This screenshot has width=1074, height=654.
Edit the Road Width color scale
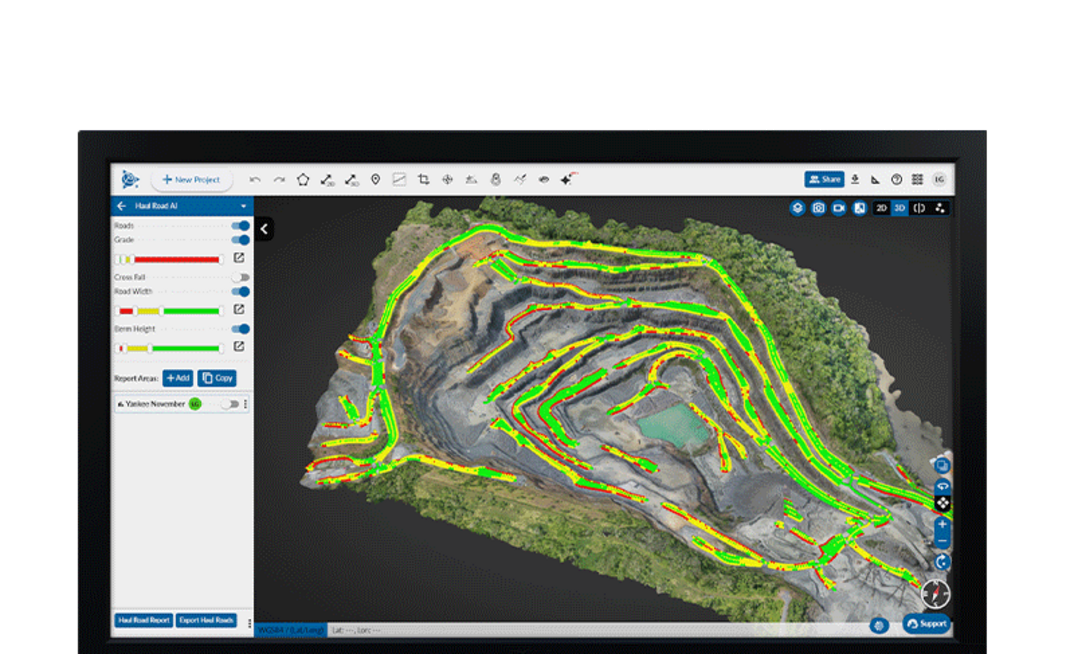click(239, 309)
